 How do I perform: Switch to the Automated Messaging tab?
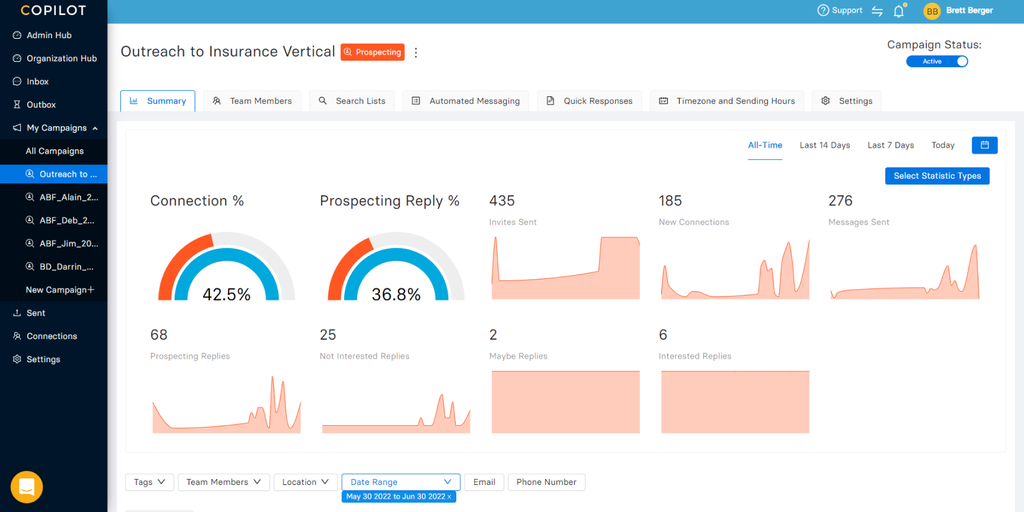(x=466, y=101)
